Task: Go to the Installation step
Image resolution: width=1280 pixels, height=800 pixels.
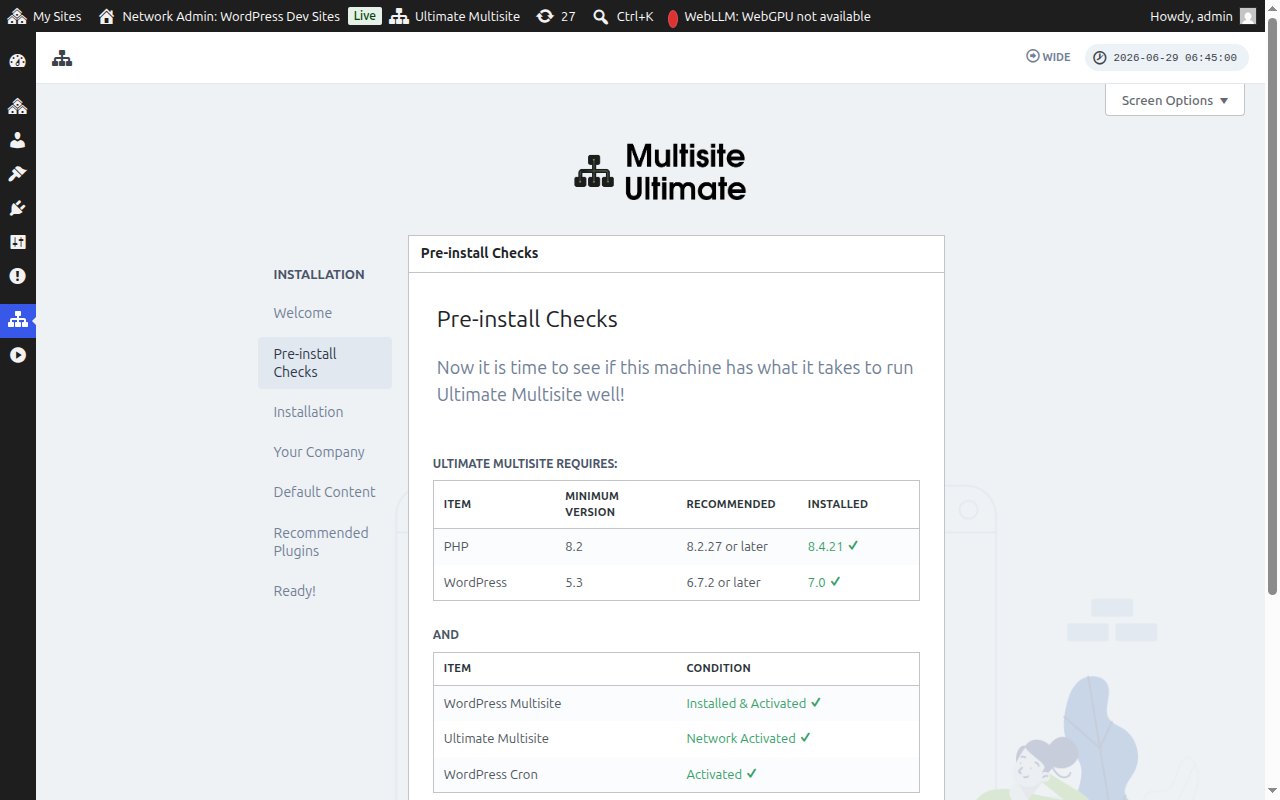Action: (x=308, y=412)
